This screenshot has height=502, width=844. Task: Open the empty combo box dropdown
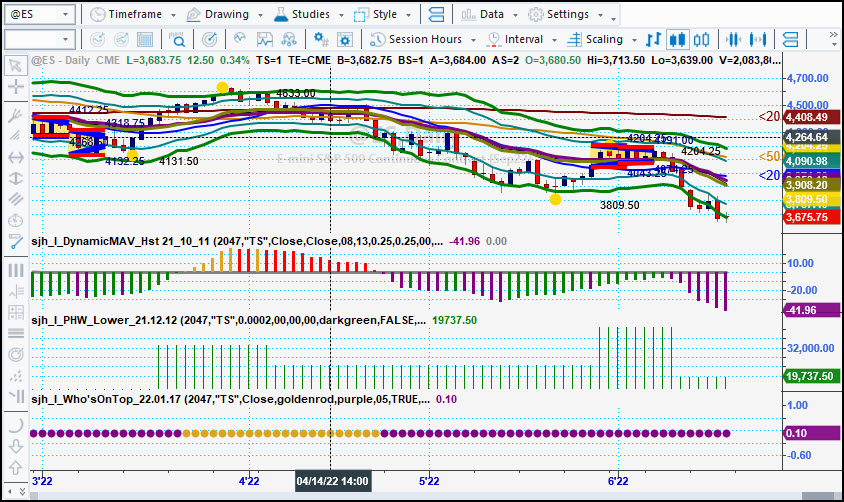point(65,39)
